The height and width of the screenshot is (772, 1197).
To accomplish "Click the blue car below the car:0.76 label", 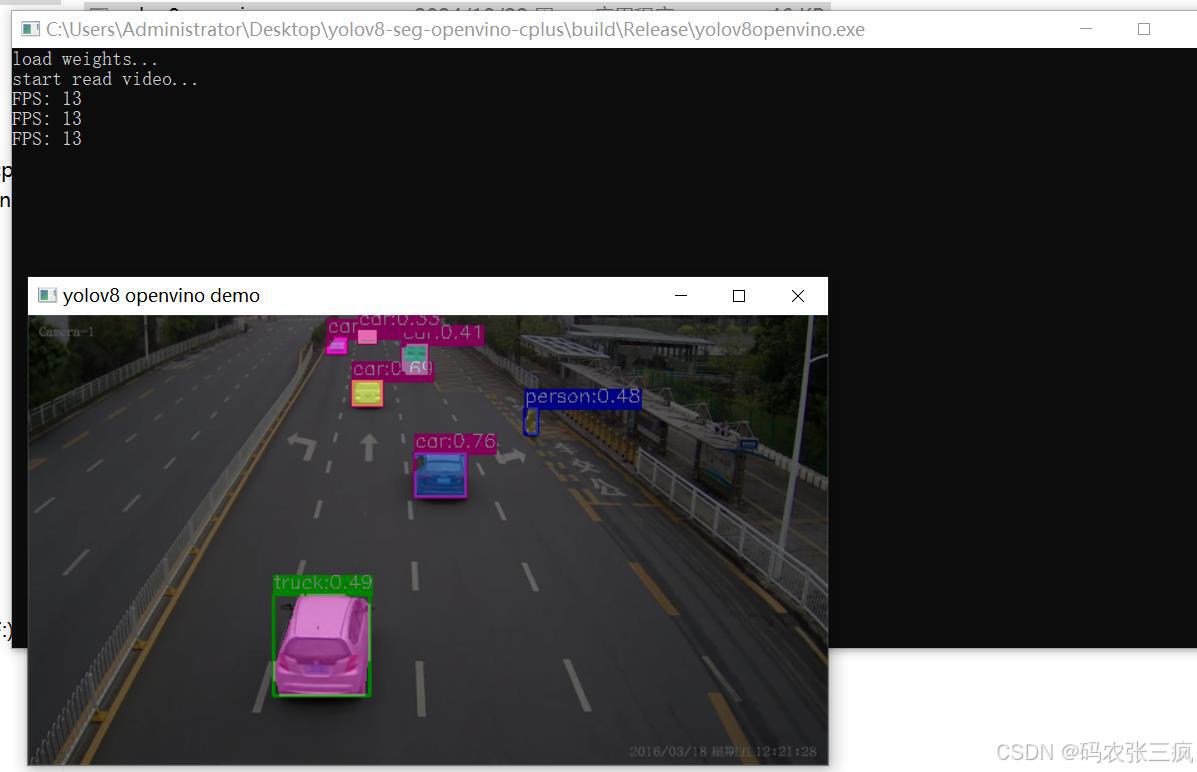I will [x=440, y=476].
